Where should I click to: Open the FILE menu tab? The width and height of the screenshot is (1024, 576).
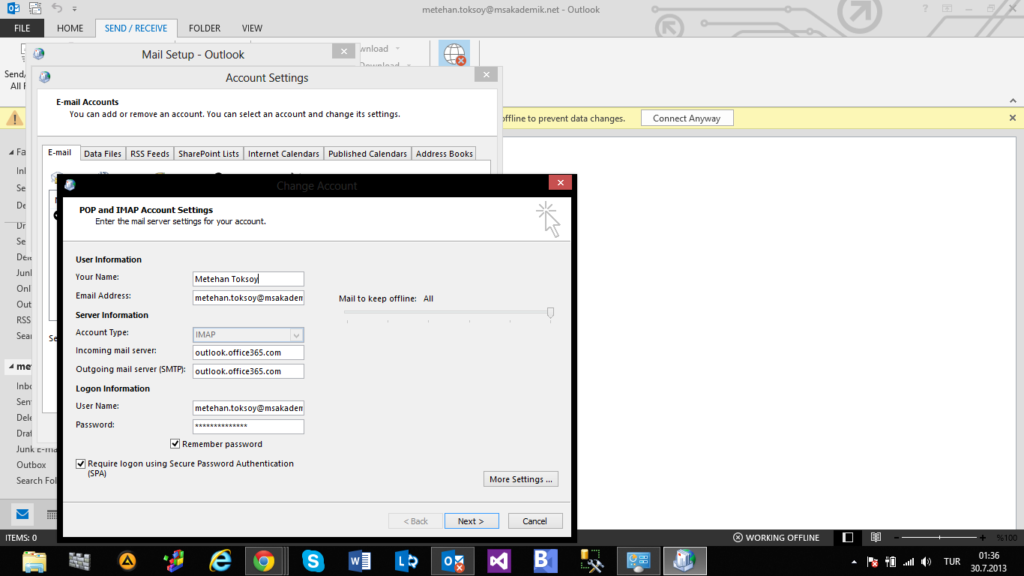pyautogui.click(x=22, y=28)
